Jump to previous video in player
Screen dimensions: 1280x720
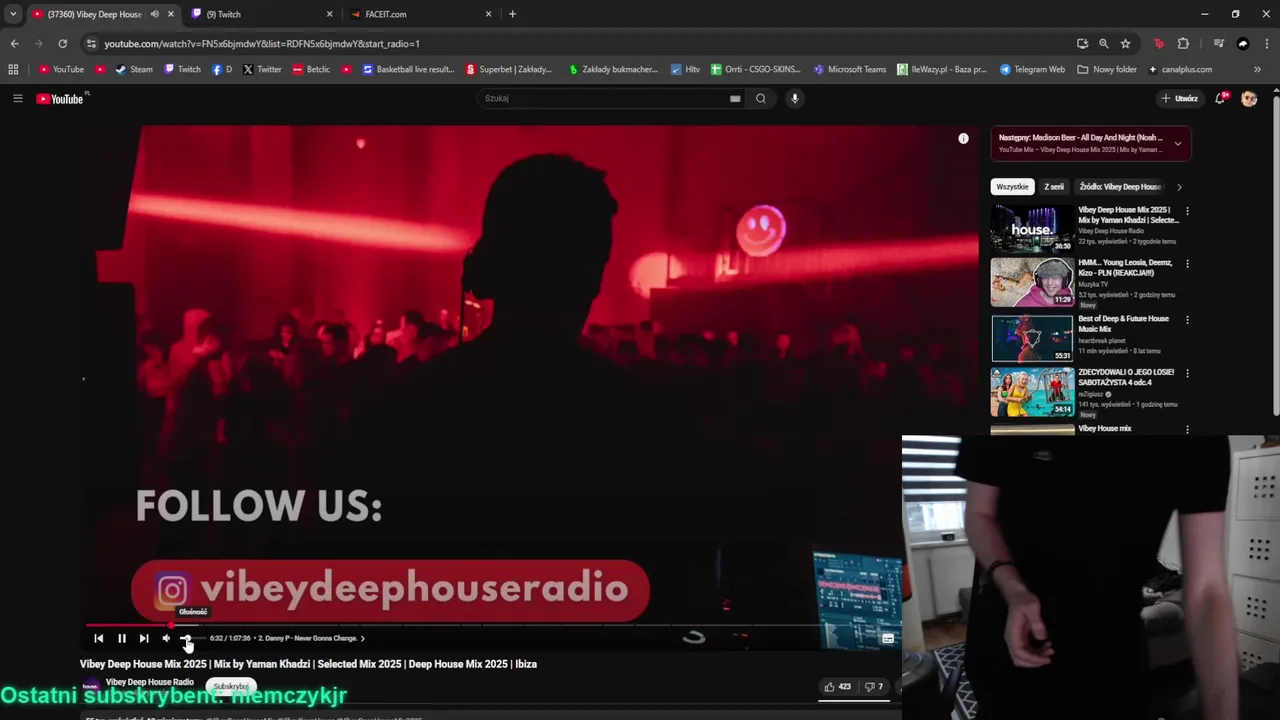(x=98, y=638)
